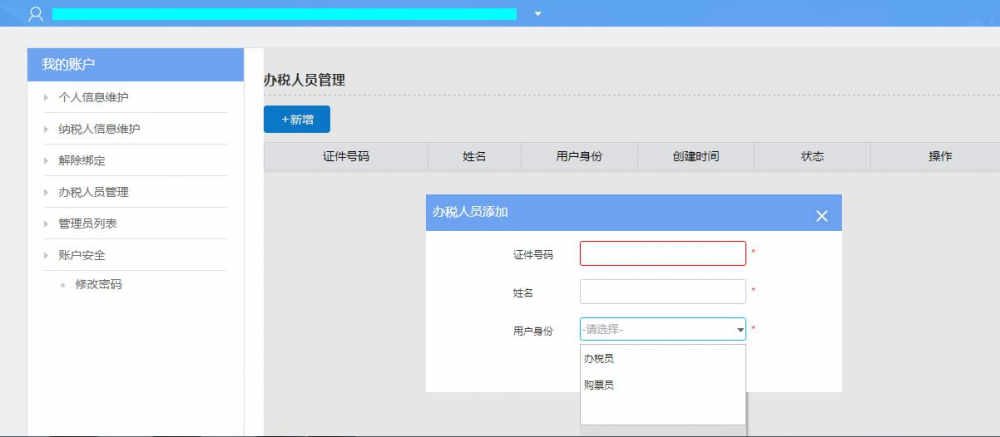Viewport: 1000px width, 437px height.
Task: Go to 管理员列表 in sidebar
Action: tap(87, 223)
